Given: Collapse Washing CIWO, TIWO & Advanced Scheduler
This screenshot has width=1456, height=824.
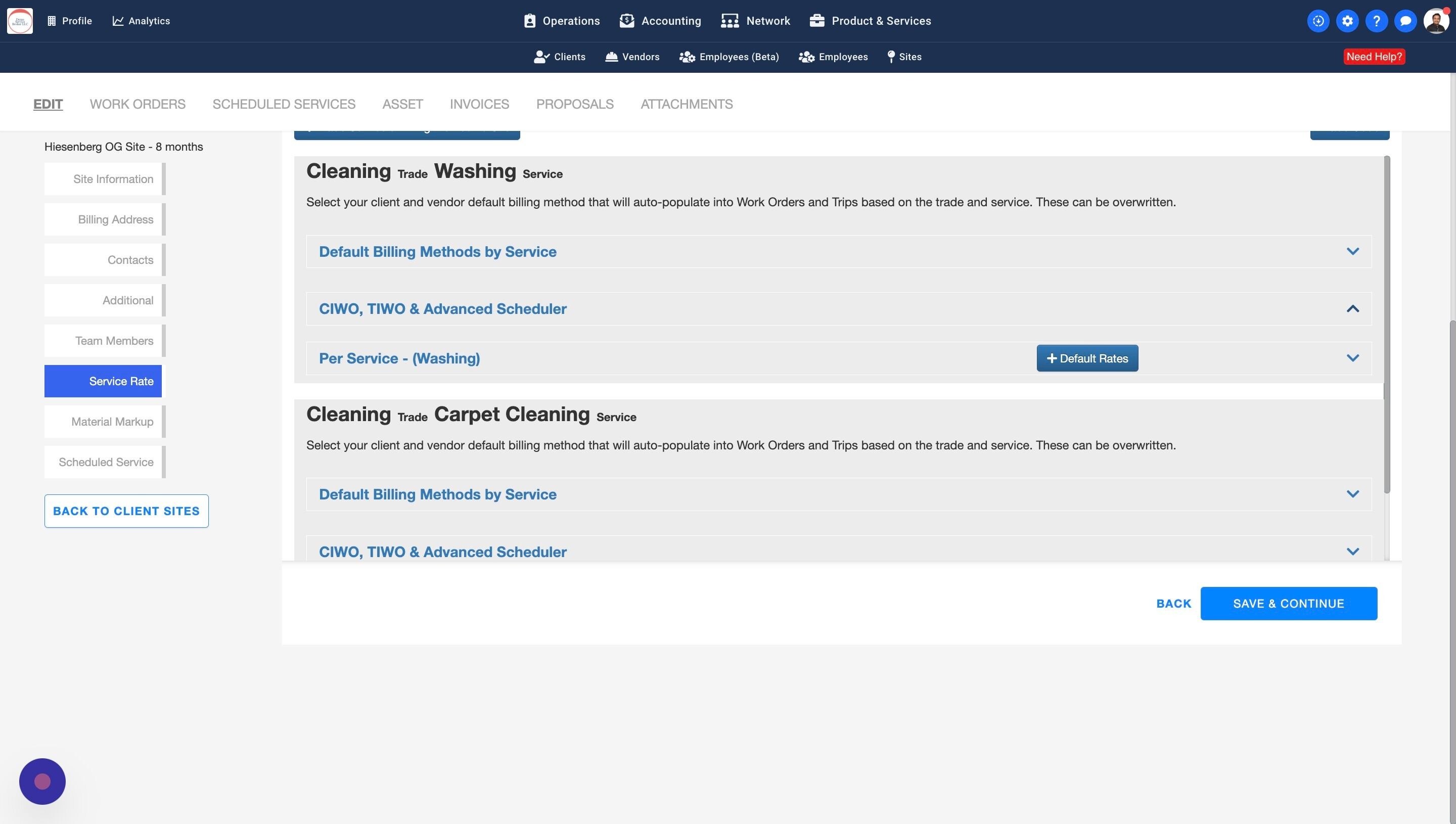Looking at the screenshot, I should click(1352, 309).
